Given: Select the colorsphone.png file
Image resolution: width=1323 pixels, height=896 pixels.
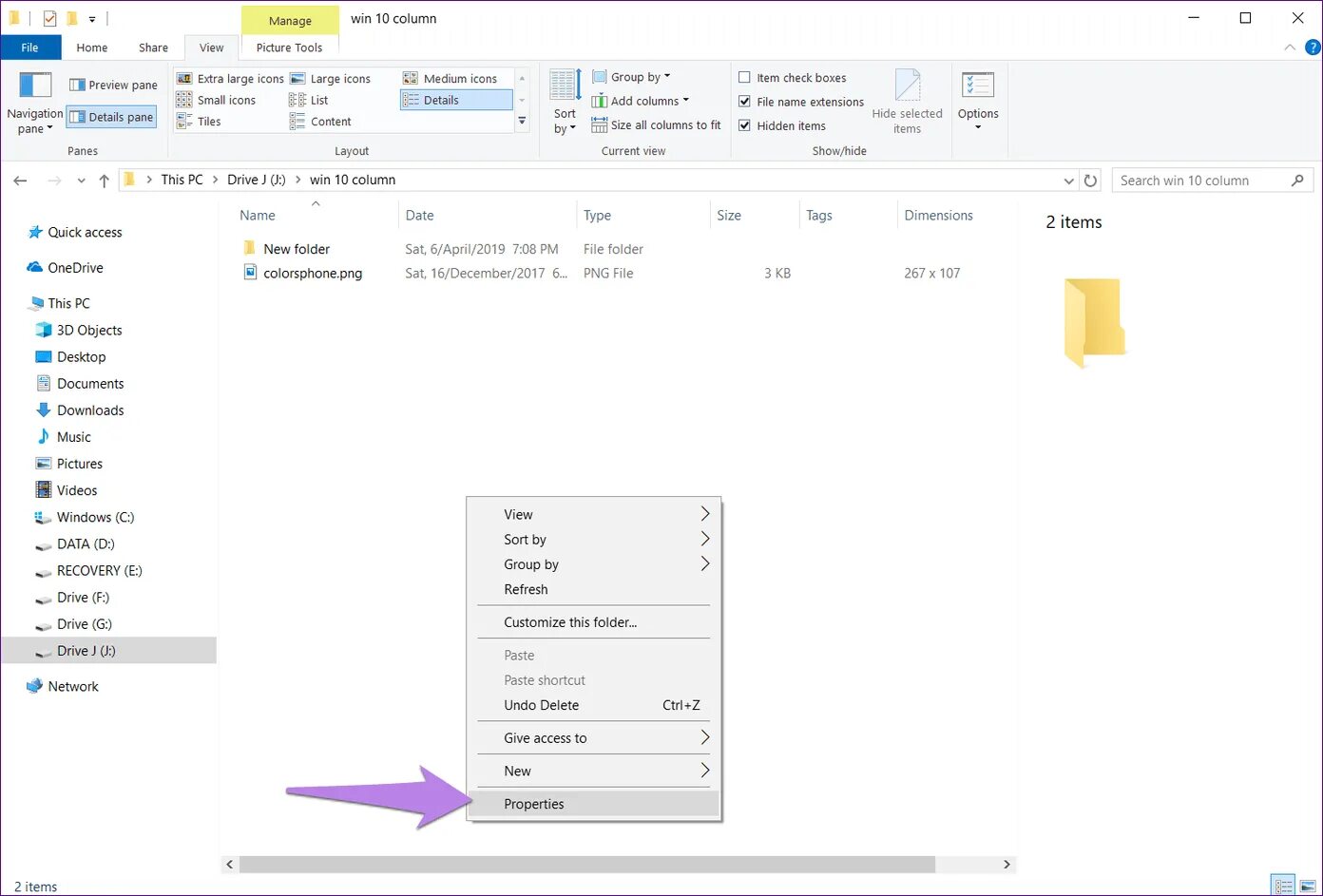Looking at the screenshot, I should (x=313, y=273).
